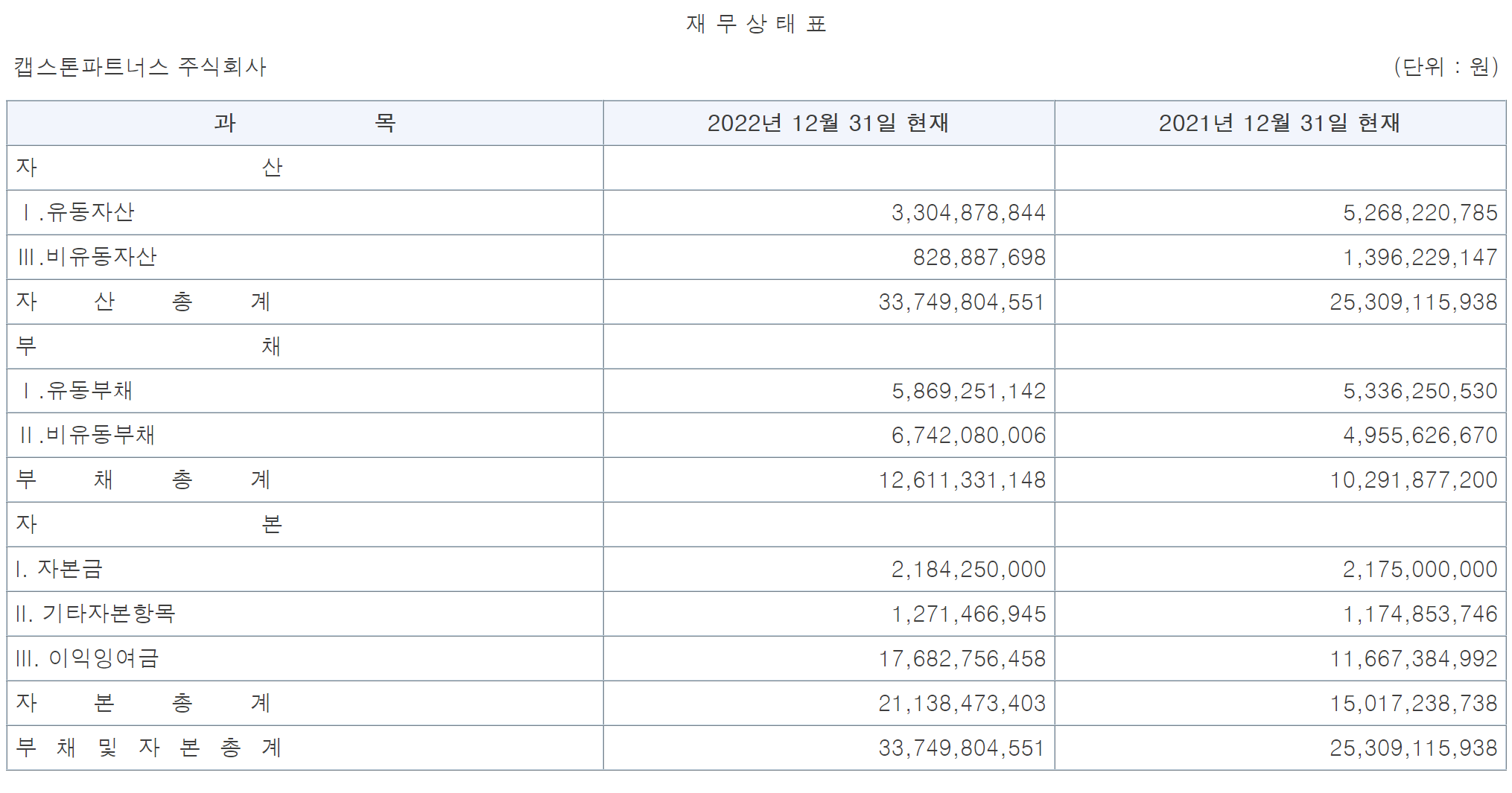Select company name 캡스톤파트너스 주식회사
This screenshot has height=793, width=1512.
(140, 67)
